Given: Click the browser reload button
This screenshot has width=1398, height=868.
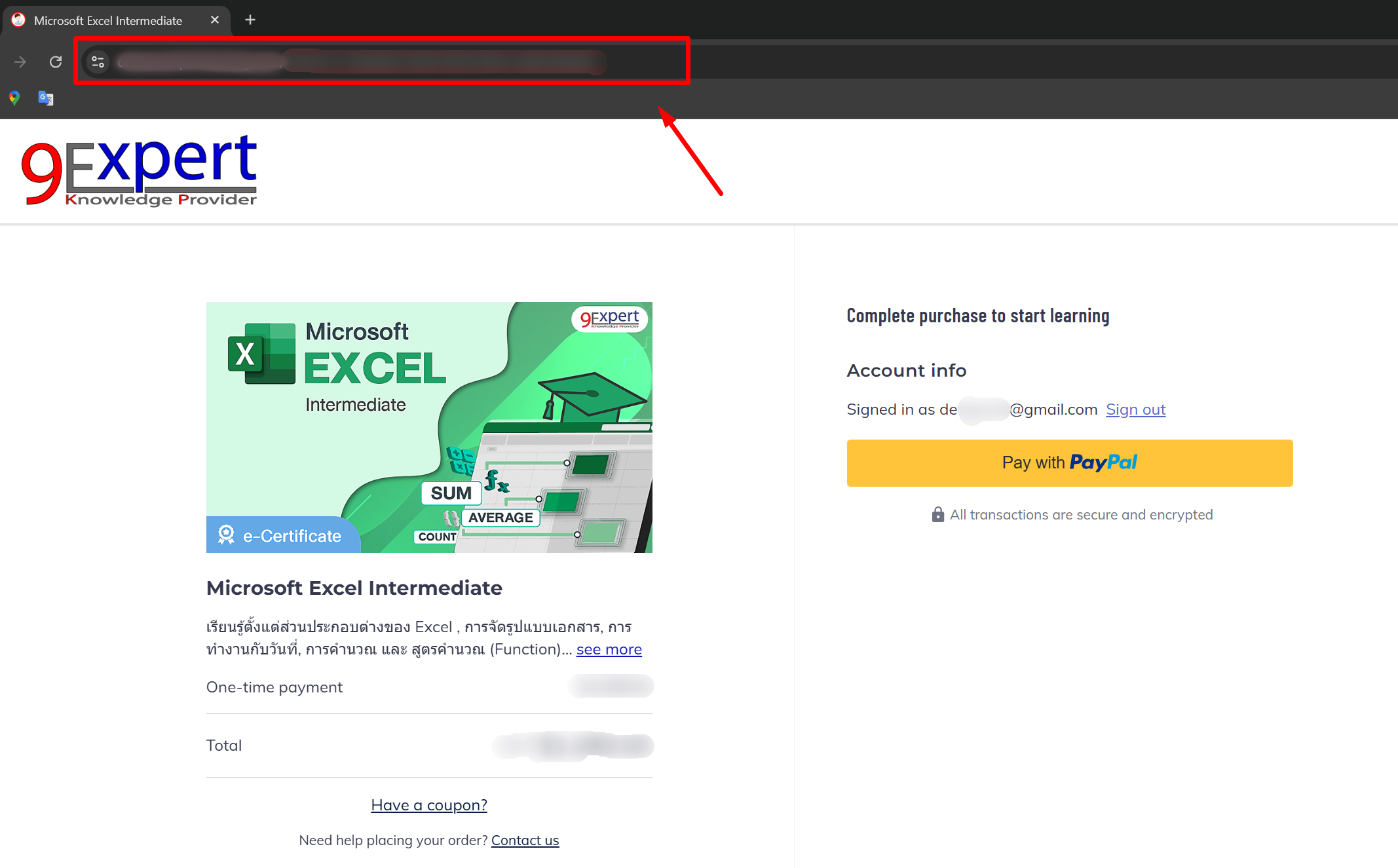Looking at the screenshot, I should pyautogui.click(x=56, y=62).
